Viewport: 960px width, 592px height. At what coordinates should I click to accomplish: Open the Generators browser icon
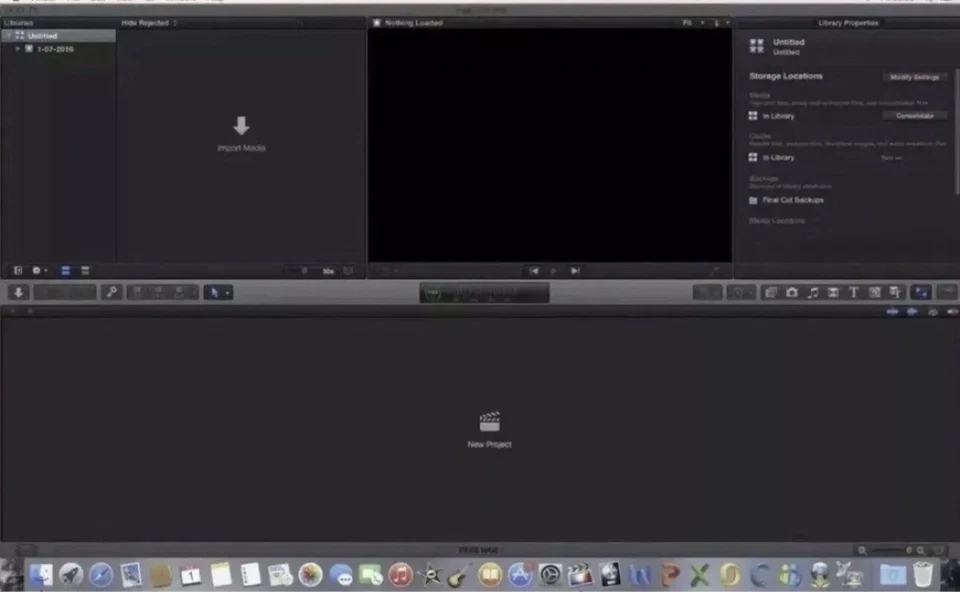(875, 292)
